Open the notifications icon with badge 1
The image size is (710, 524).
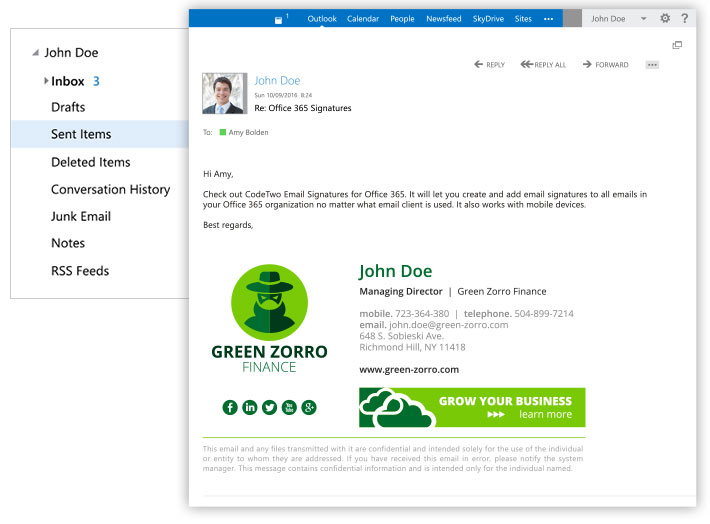[280, 19]
